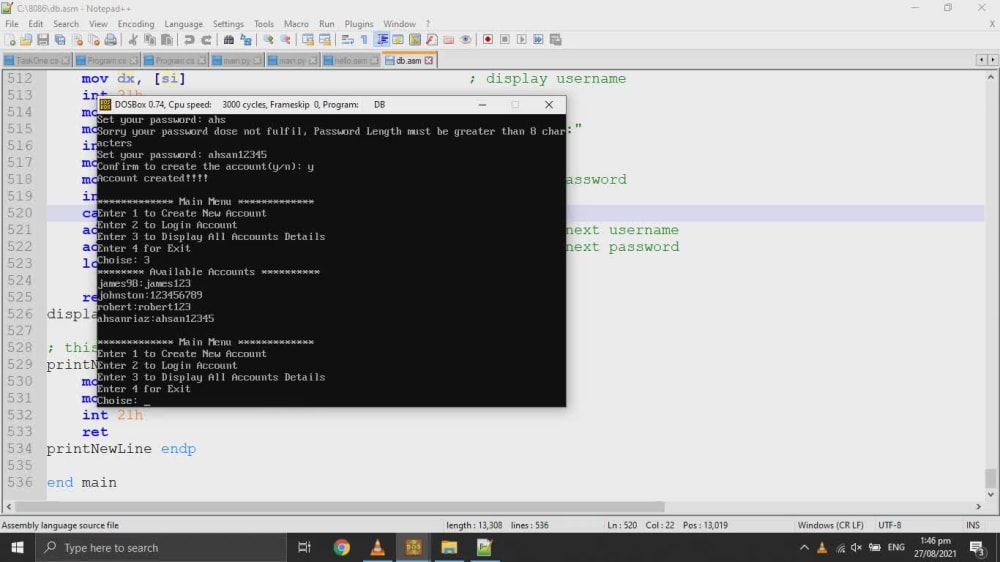Click the Copy toolbar icon
The height and width of the screenshot is (562, 1000).
[x=150, y=40]
